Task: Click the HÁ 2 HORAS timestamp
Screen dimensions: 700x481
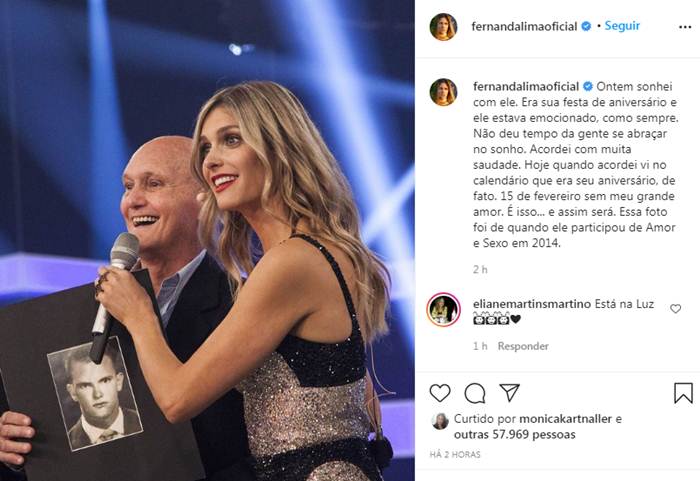Action: [455, 455]
